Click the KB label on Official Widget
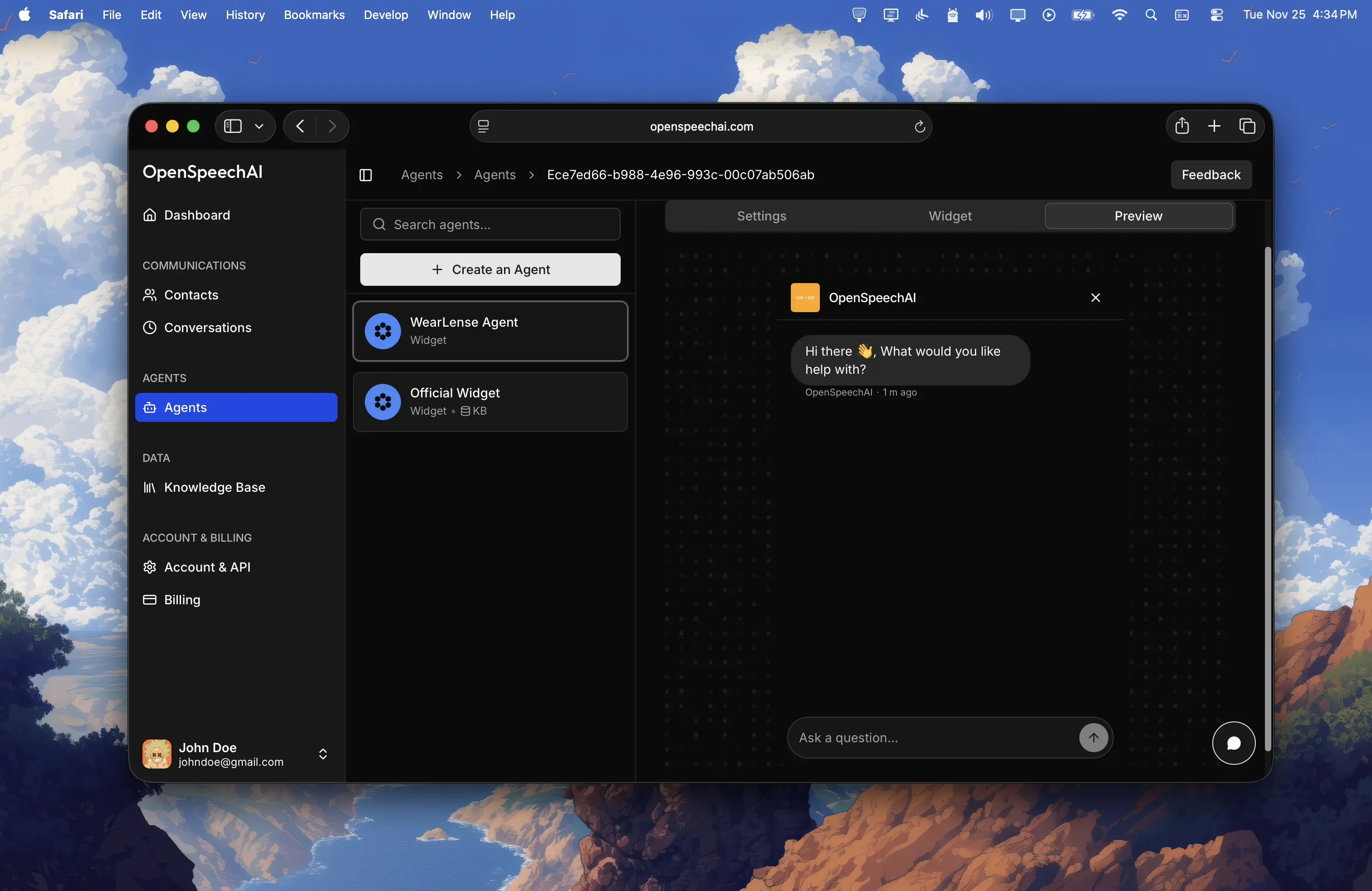The width and height of the screenshot is (1372, 891). click(474, 411)
